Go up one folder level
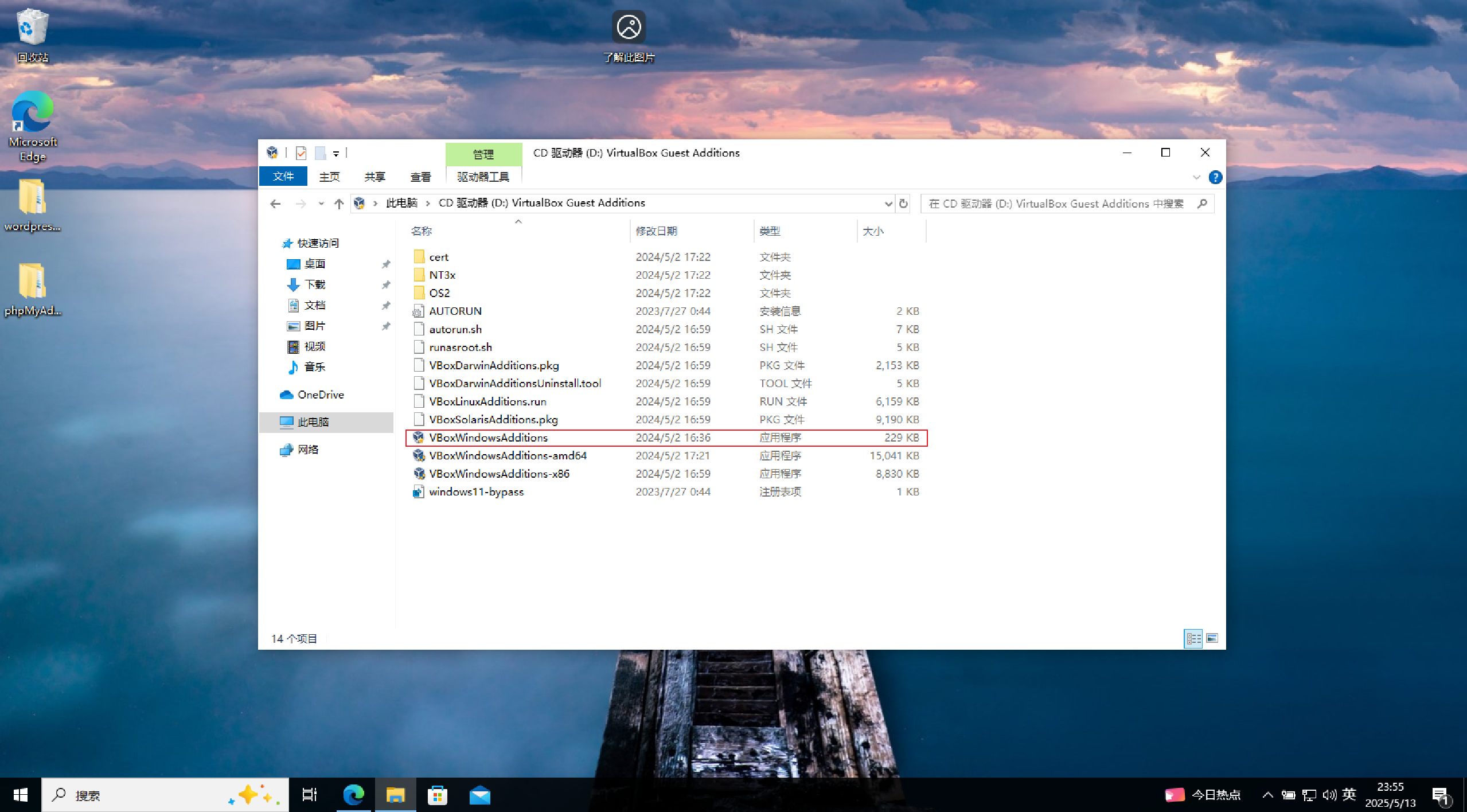1467x812 pixels. tap(339, 203)
